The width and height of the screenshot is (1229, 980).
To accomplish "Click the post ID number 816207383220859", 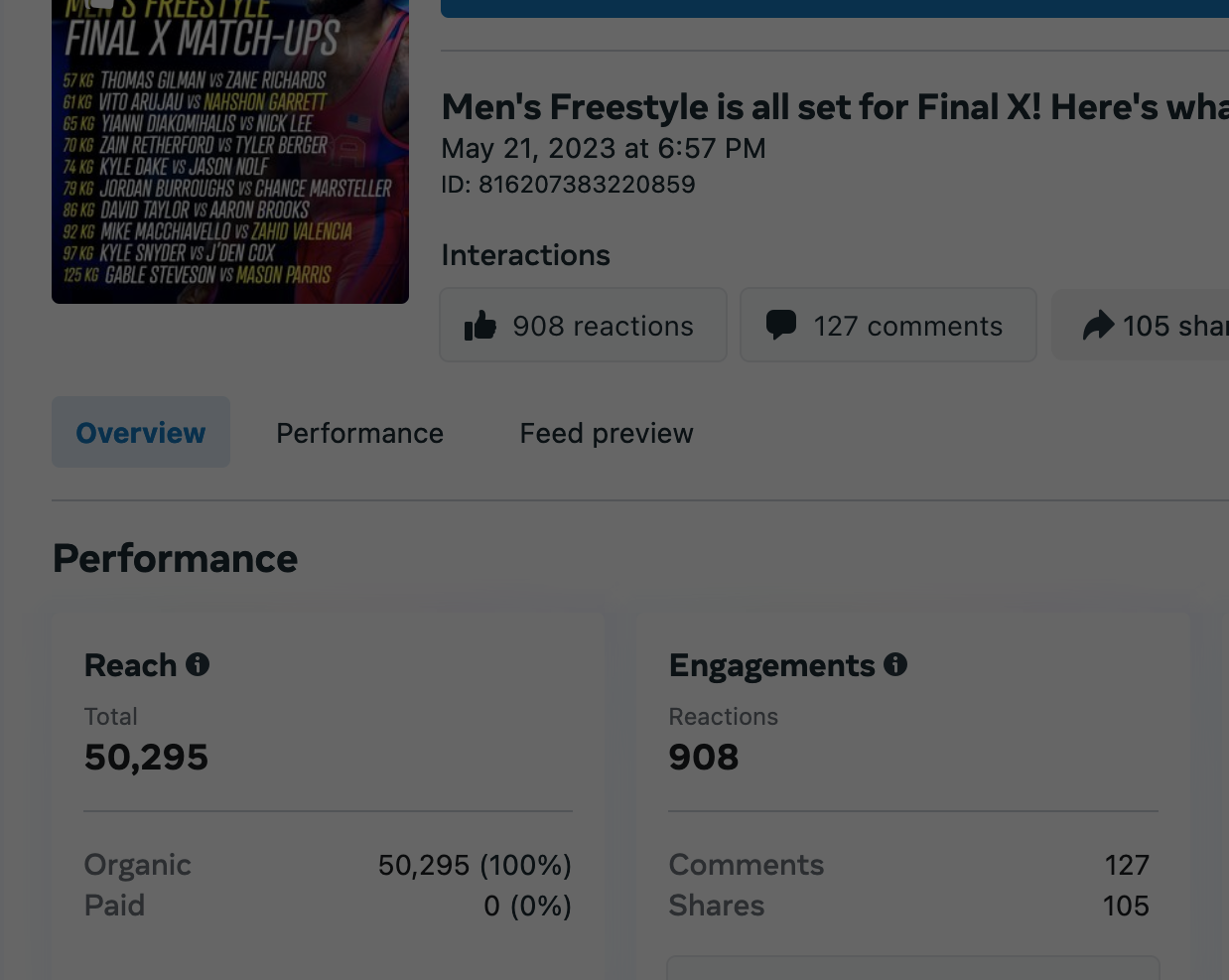I will point(587,185).
